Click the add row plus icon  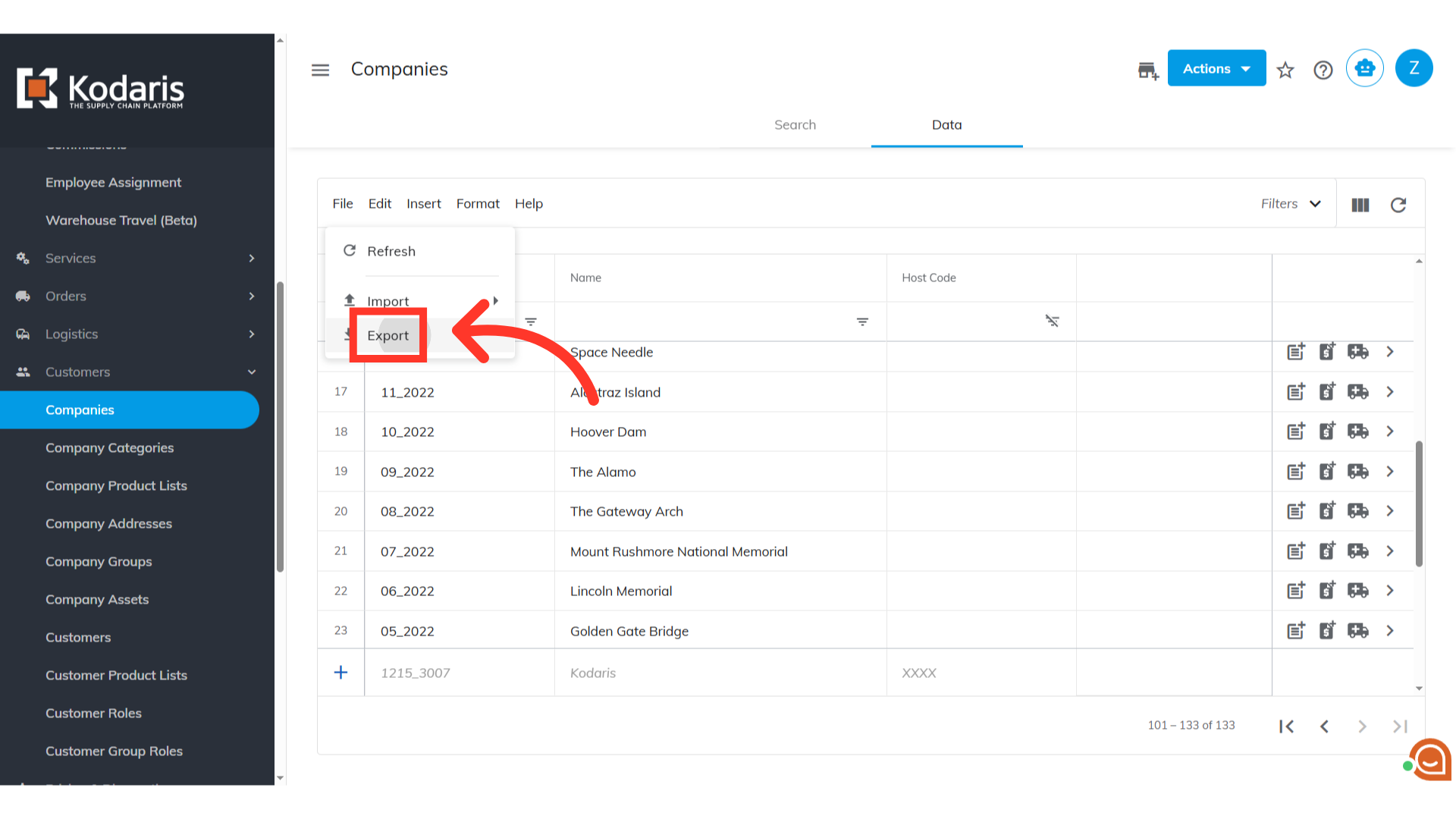tap(341, 673)
